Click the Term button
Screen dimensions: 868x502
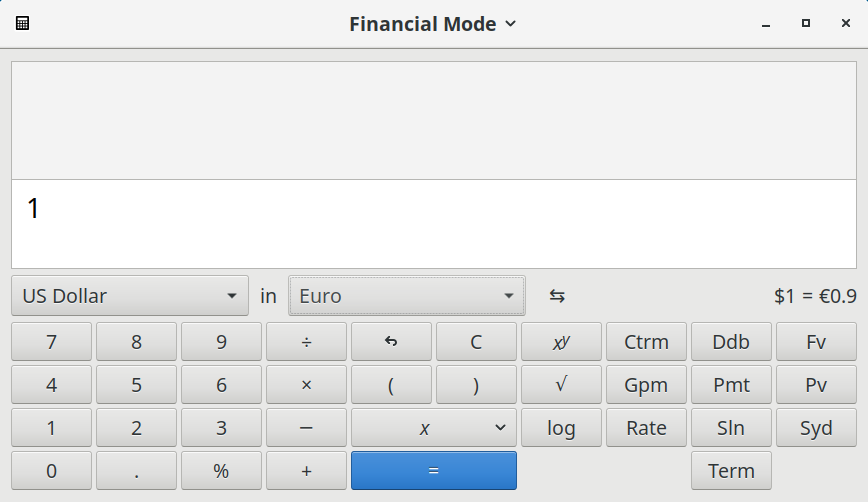[x=731, y=471]
